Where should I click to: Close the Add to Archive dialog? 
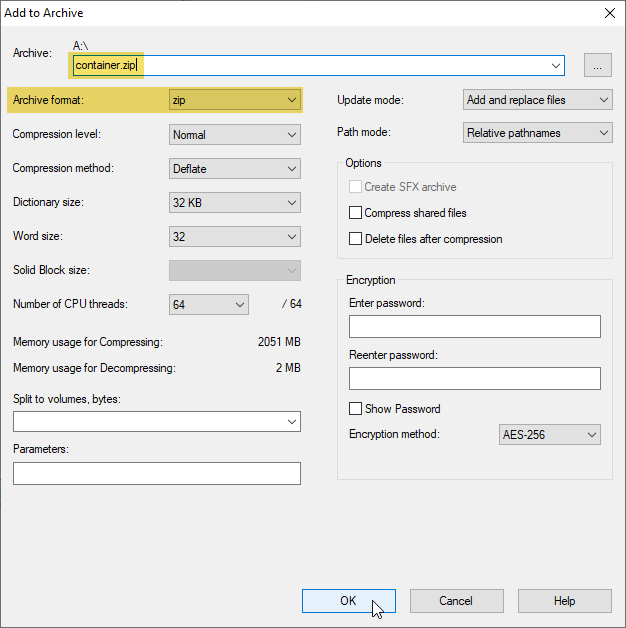(x=609, y=13)
